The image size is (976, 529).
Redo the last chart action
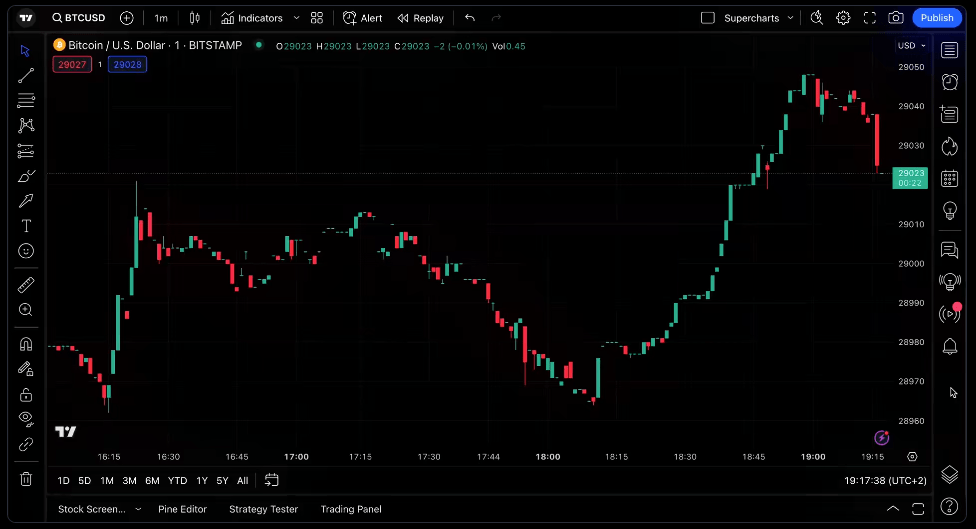[496, 18]
